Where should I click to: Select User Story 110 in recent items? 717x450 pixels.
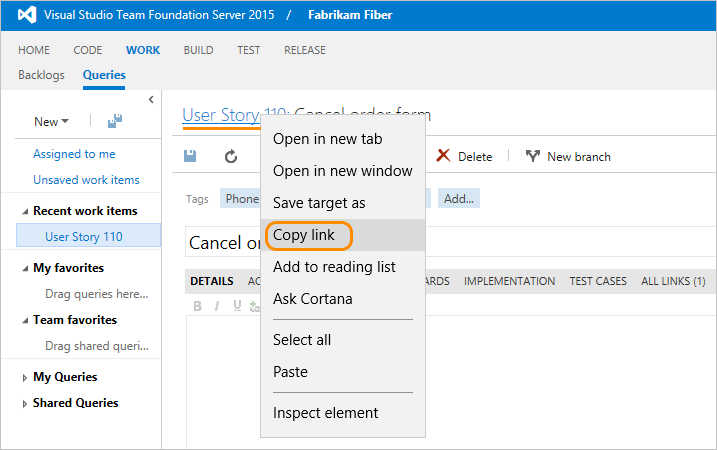88,235
